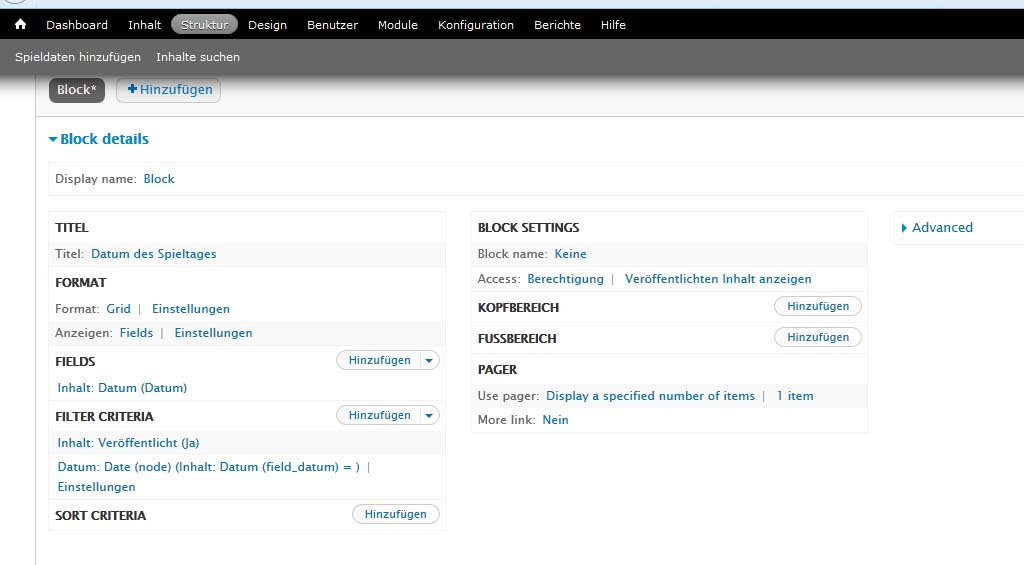The height and width of the screenshot is (565, 1024).
Task: Click the home icon in the admin bar
Action: tap(20, 25)
